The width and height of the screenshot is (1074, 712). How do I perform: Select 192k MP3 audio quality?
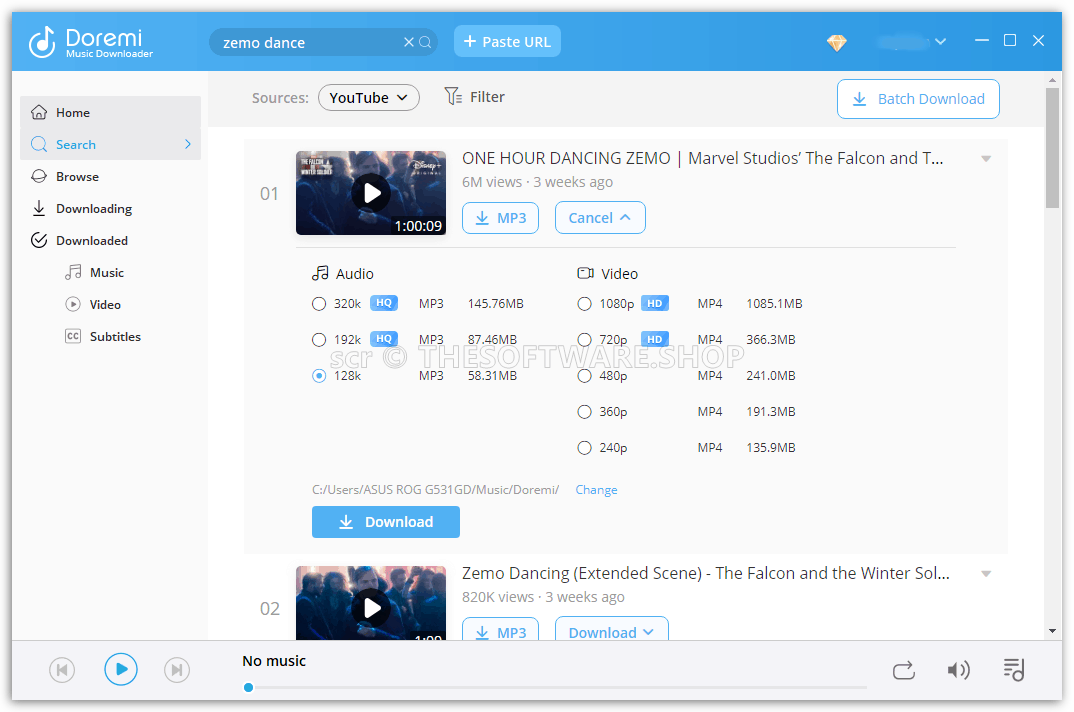click(319, 339)
